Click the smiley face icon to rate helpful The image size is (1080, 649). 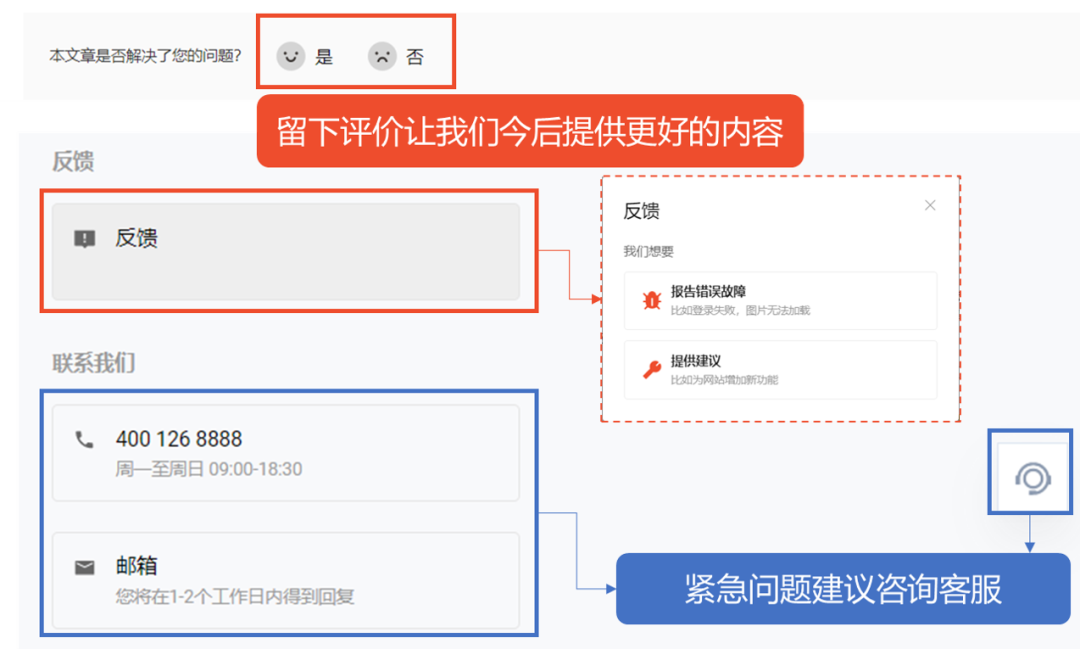click(291, 56)
